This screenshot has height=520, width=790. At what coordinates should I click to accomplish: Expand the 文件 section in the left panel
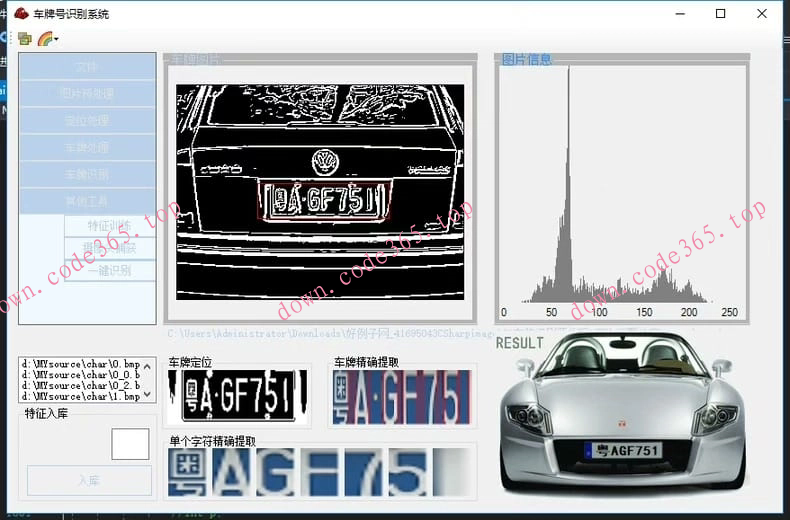click(87, 67)
